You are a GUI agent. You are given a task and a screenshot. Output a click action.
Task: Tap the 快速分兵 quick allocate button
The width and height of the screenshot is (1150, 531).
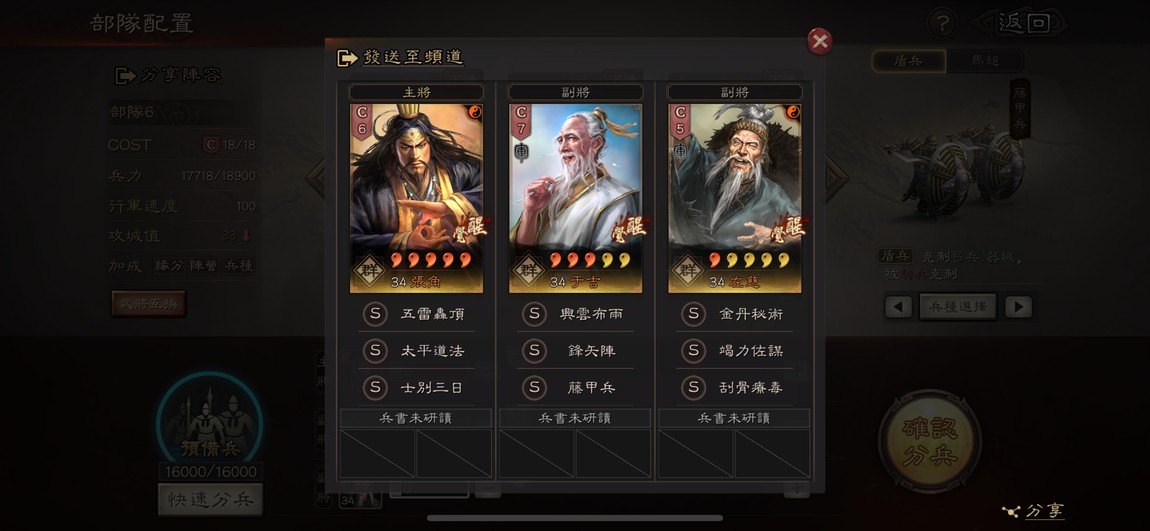click(210, 499)
